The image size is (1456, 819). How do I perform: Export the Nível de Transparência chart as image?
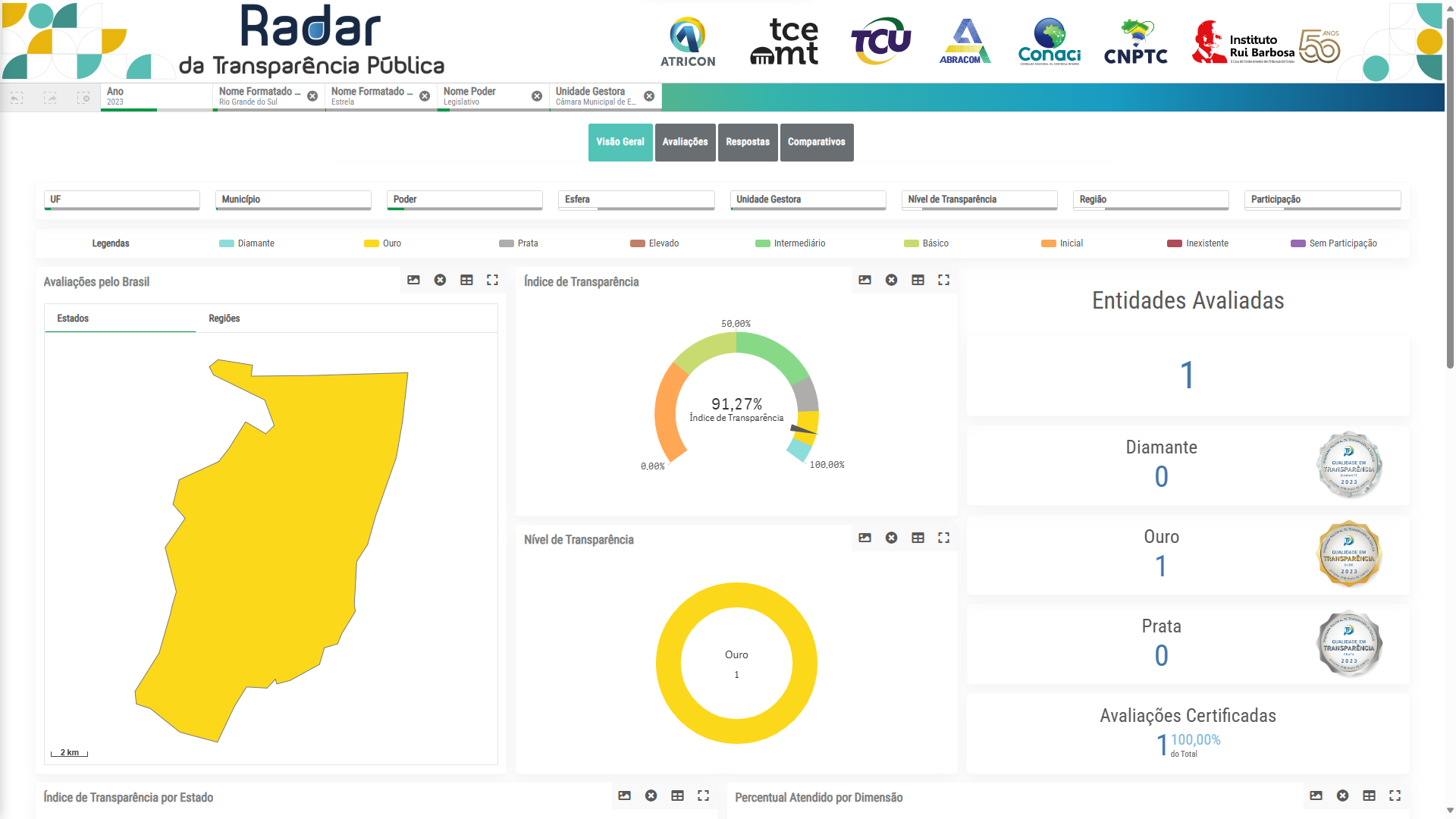[864, 538]
